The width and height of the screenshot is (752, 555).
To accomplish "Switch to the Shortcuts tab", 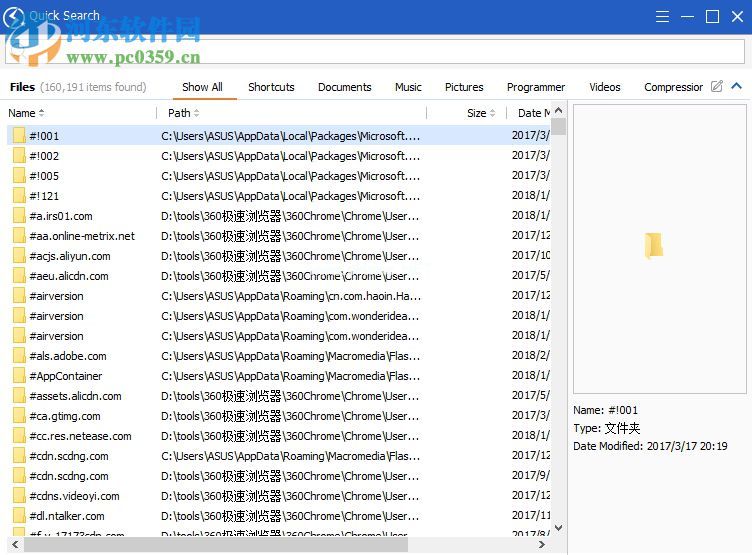I will click(271, 87).
